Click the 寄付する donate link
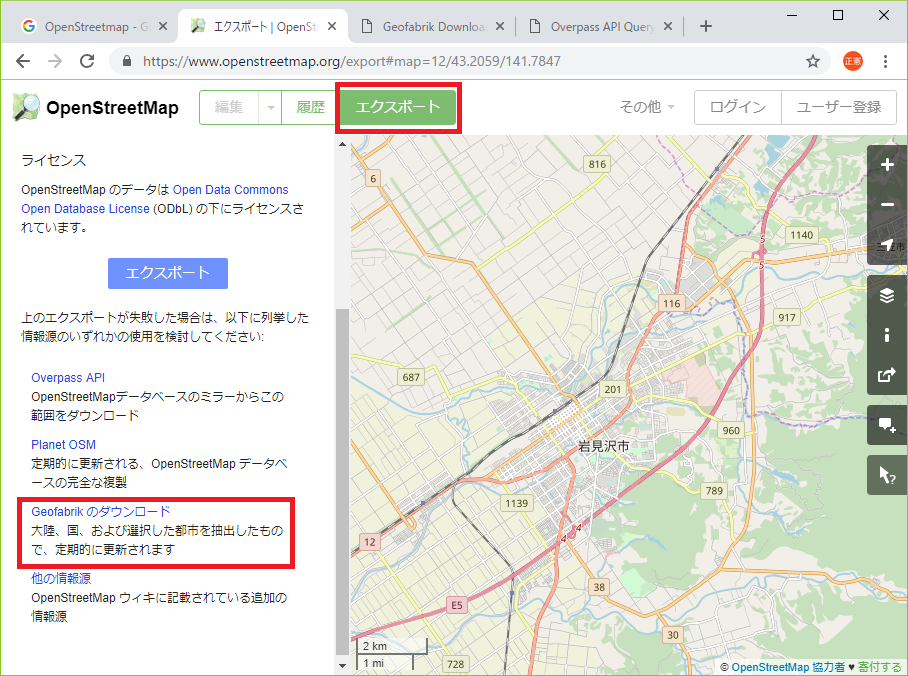Screen dimensions: 908x676 click(879, 667)
